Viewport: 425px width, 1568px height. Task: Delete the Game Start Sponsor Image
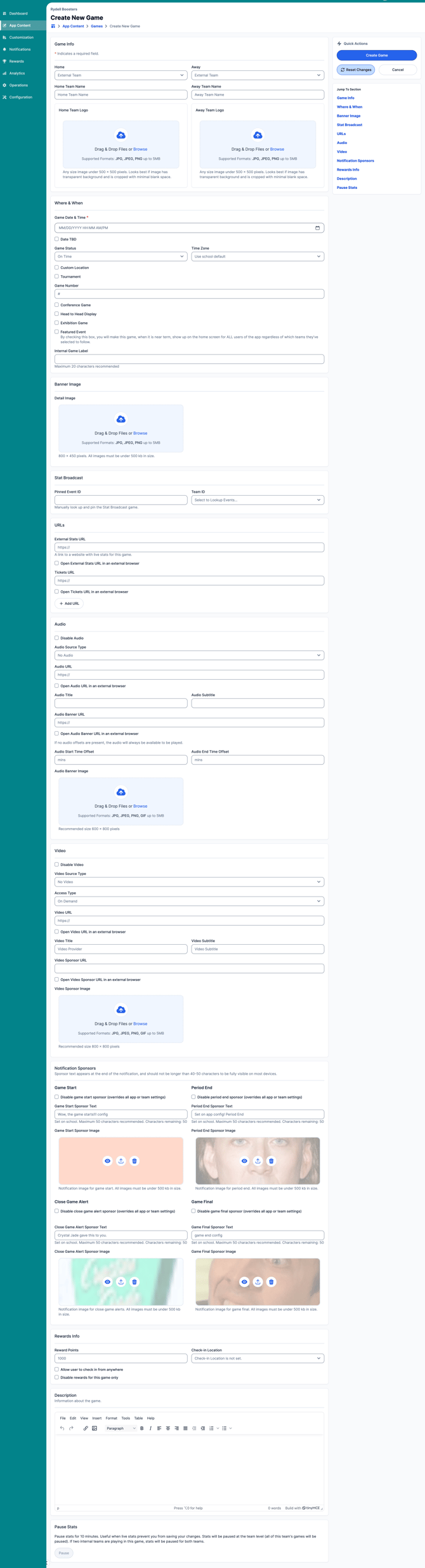click(x=134, y=1161)
